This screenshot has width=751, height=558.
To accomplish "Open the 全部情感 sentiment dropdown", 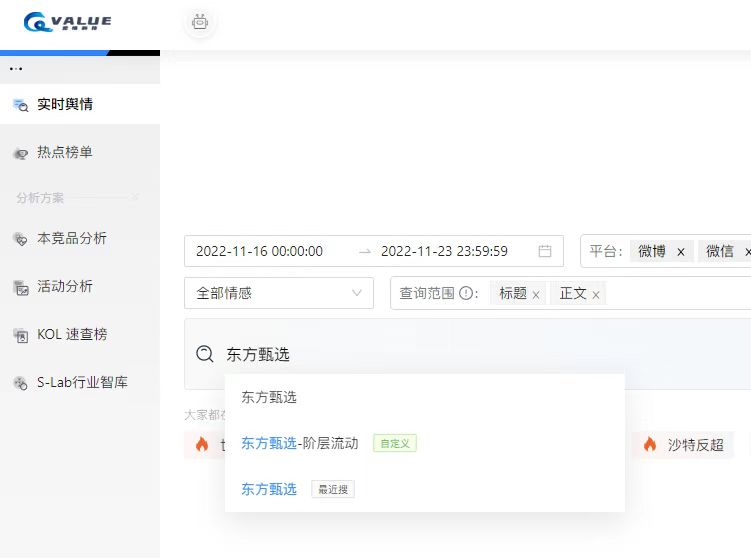I will coord(279,293).
